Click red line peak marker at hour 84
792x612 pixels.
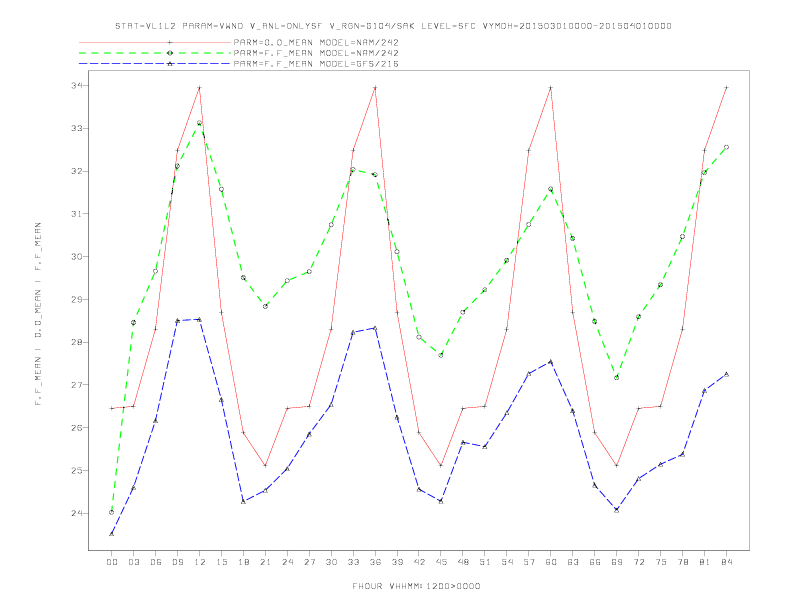726,87
